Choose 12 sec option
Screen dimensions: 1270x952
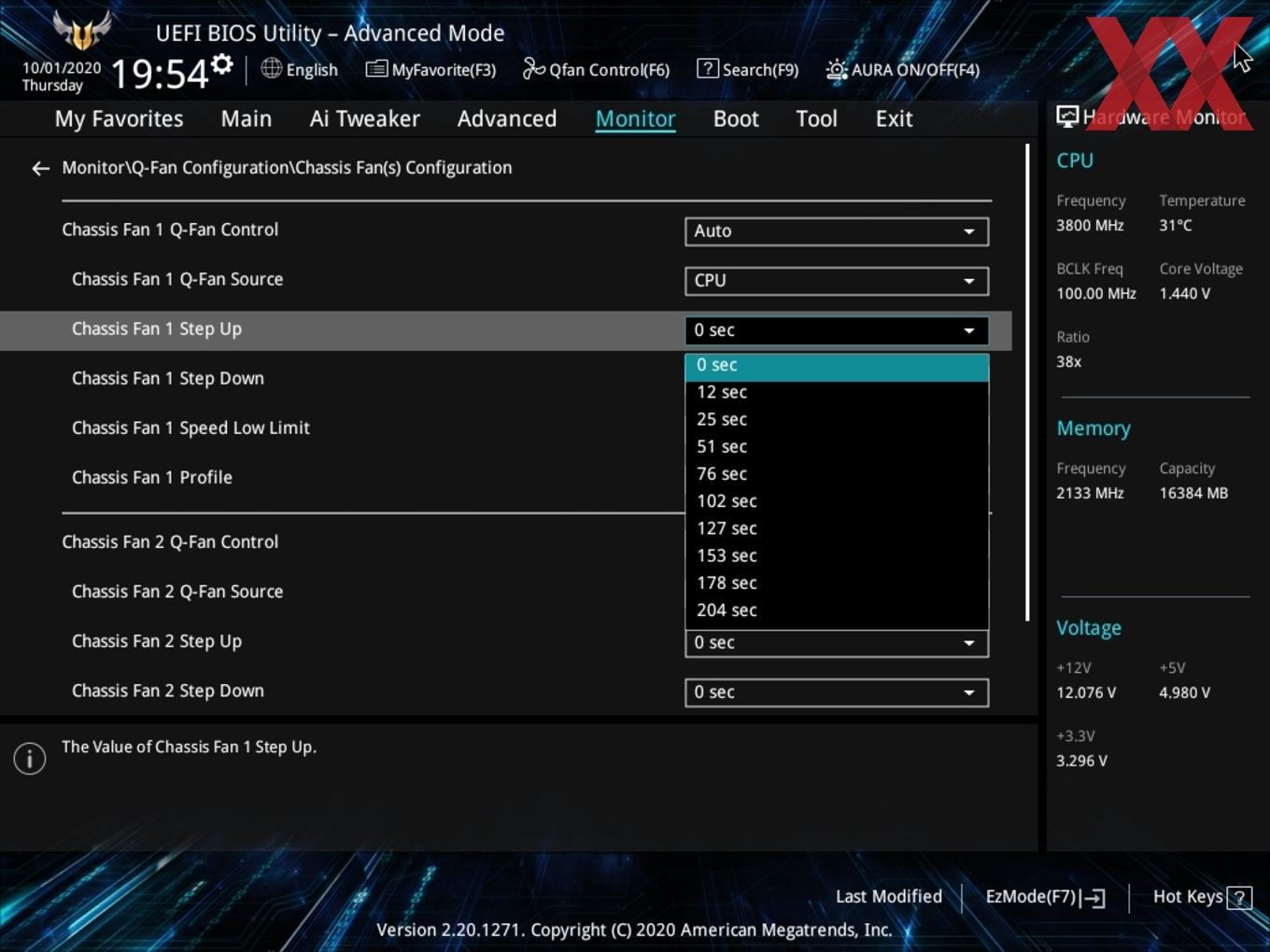click(x=837, y=393)
